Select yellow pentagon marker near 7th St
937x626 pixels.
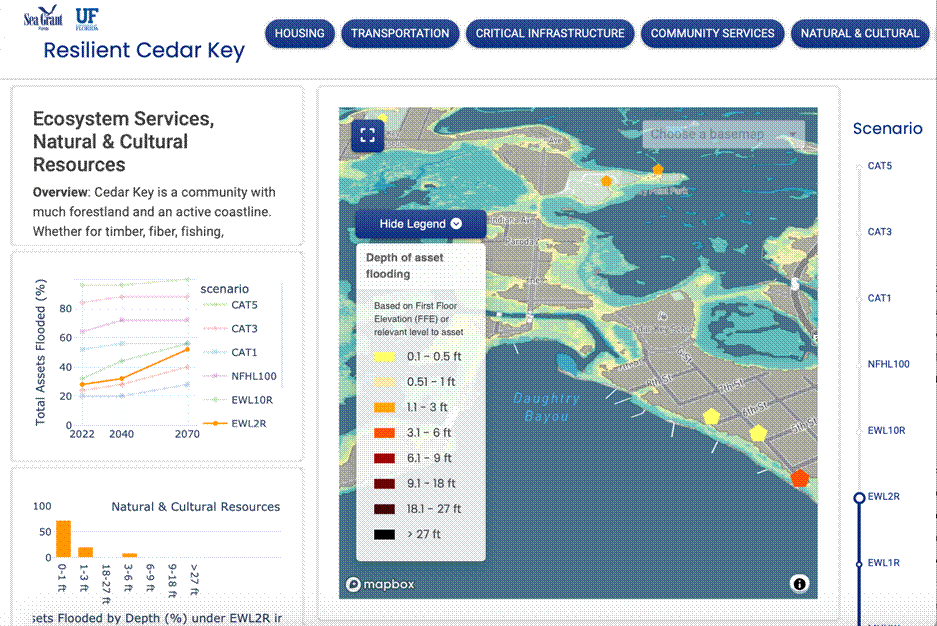(x=711, y=416)
